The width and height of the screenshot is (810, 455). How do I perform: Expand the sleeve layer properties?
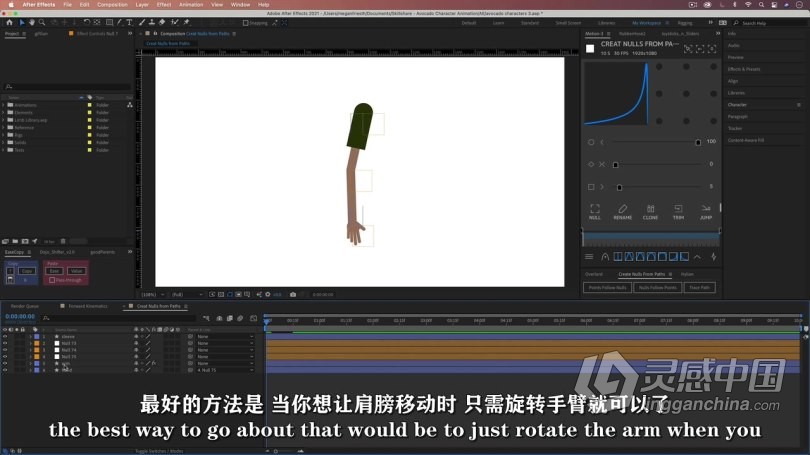30,336
